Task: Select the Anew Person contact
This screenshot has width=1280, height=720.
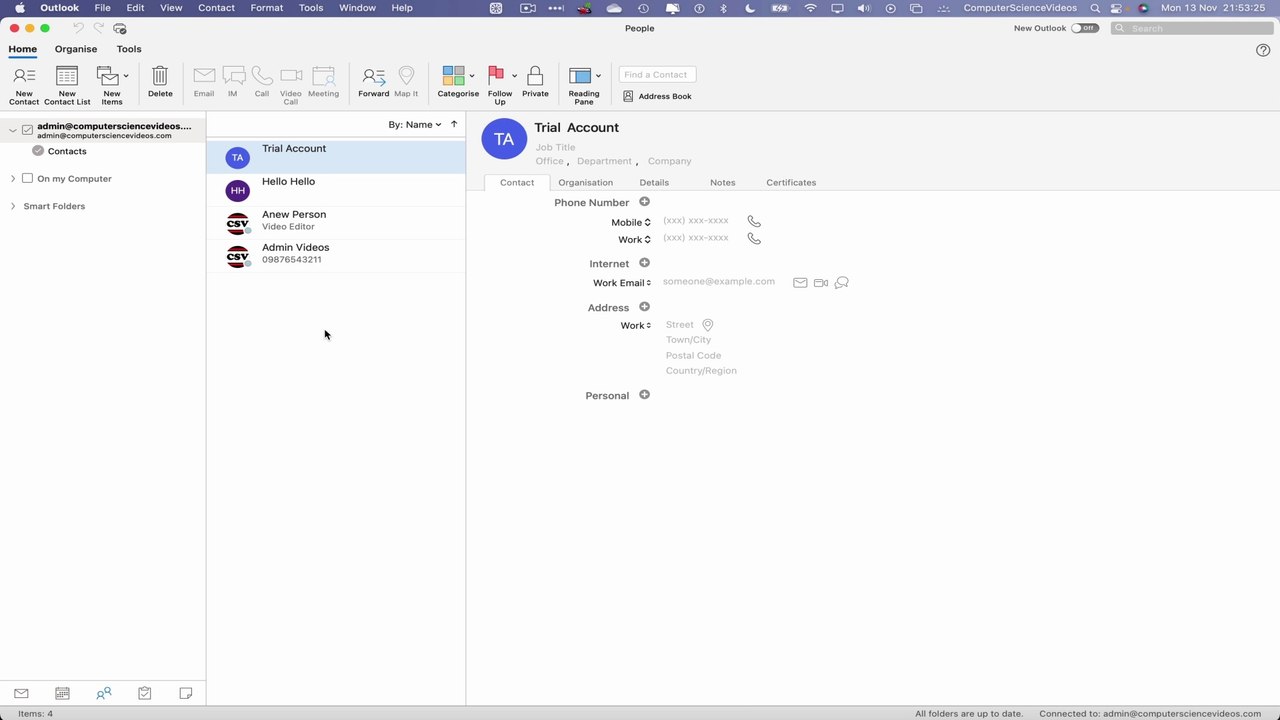Action: pos(336,223)
